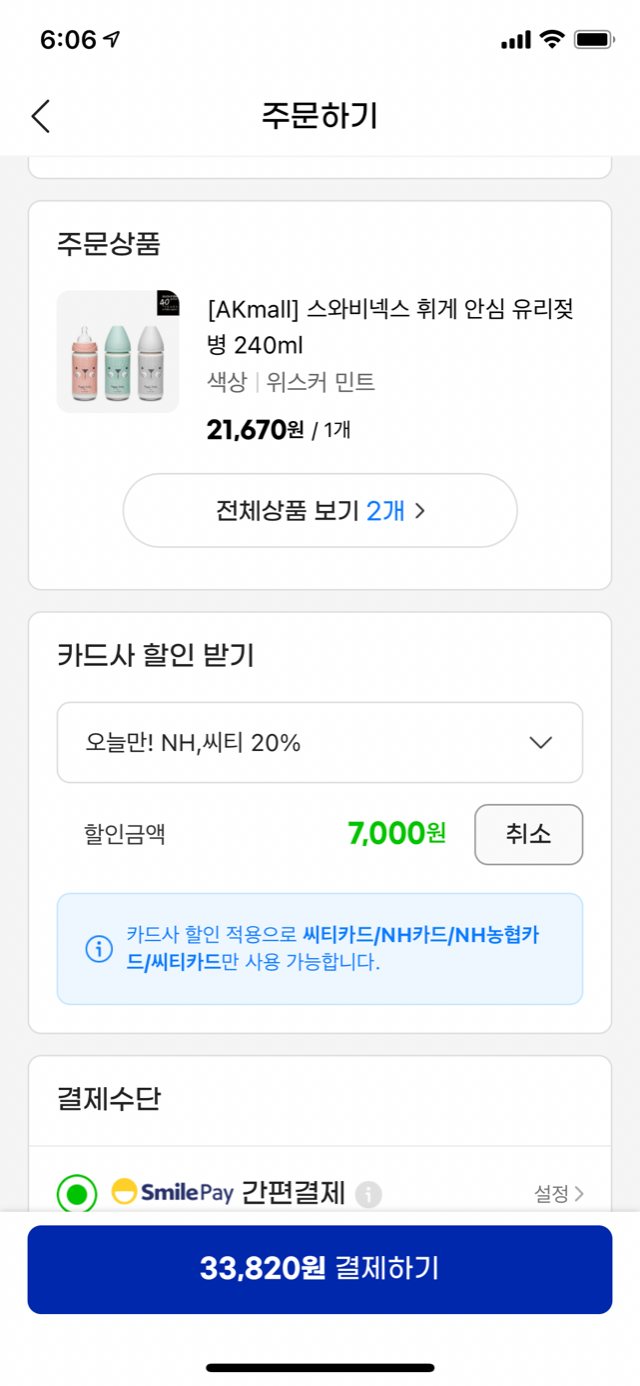Tap the Wi-Fi icon in the status bar
The height and width of the screenshot is (1386, 640).
pos(551,40)
